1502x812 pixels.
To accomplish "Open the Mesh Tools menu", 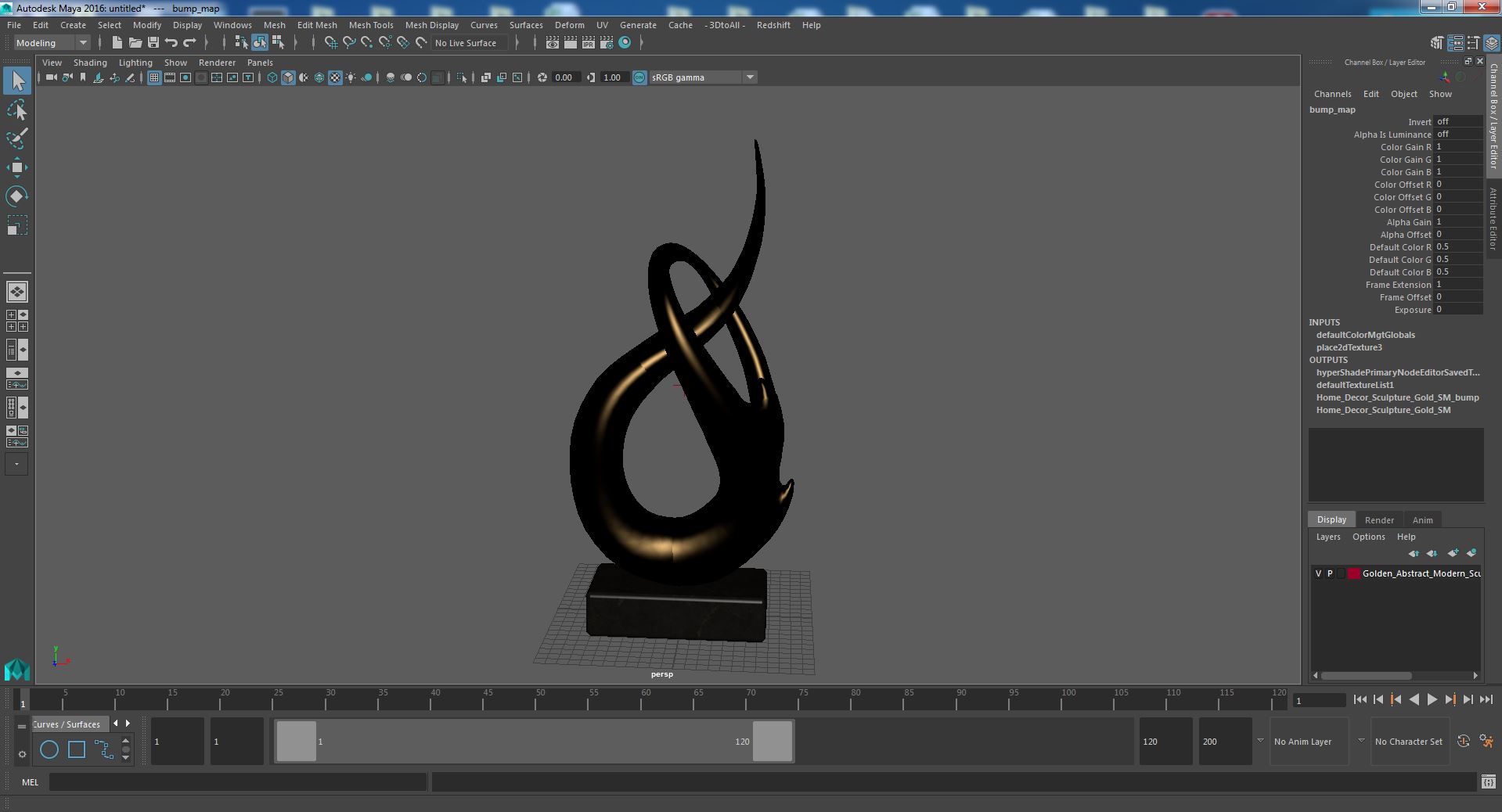I will point(371,25).
